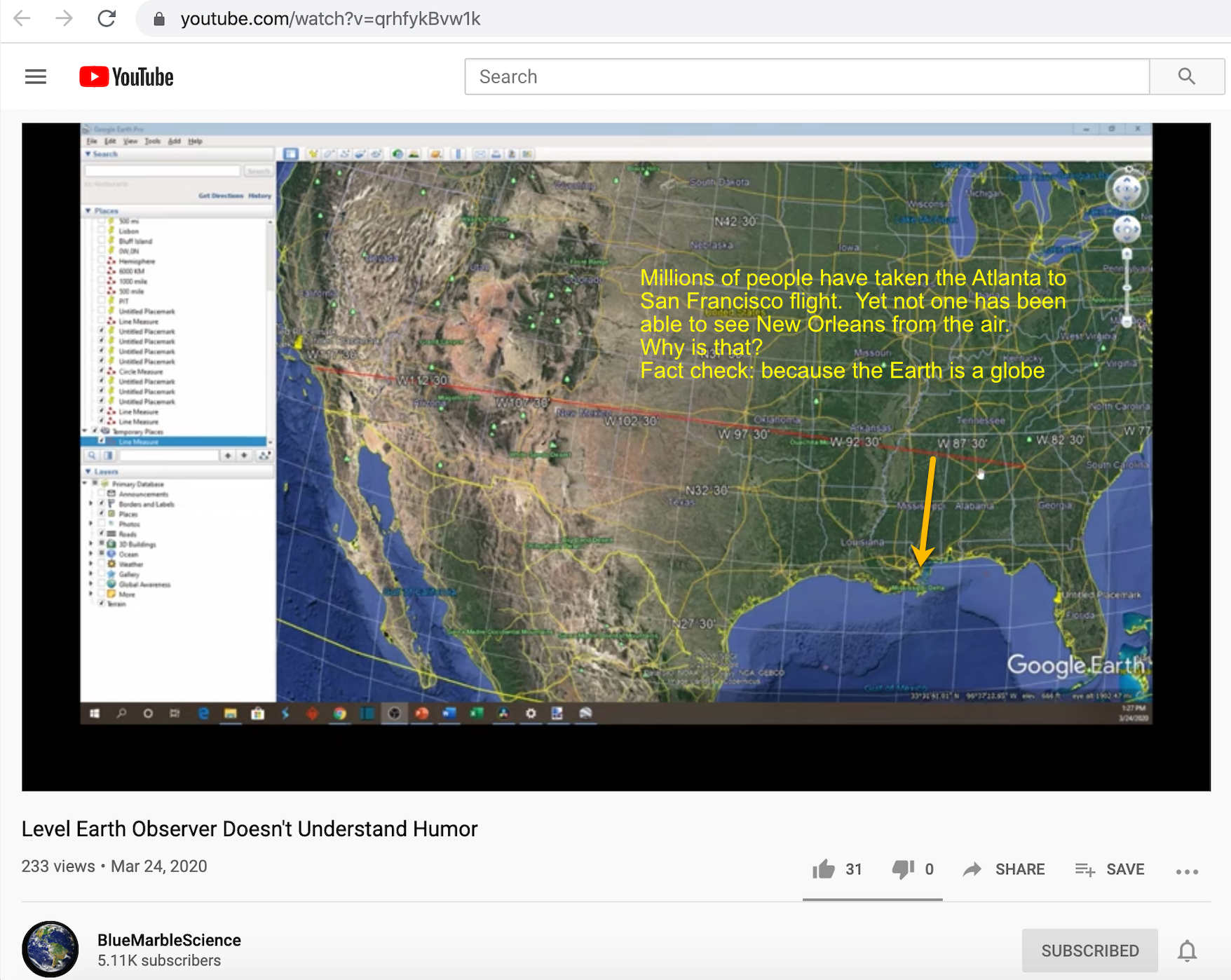Open the three-dot more actions menu
The height and width of the screenshot is (980, 1231).
pyautogui.click(x=1187, y=871)
